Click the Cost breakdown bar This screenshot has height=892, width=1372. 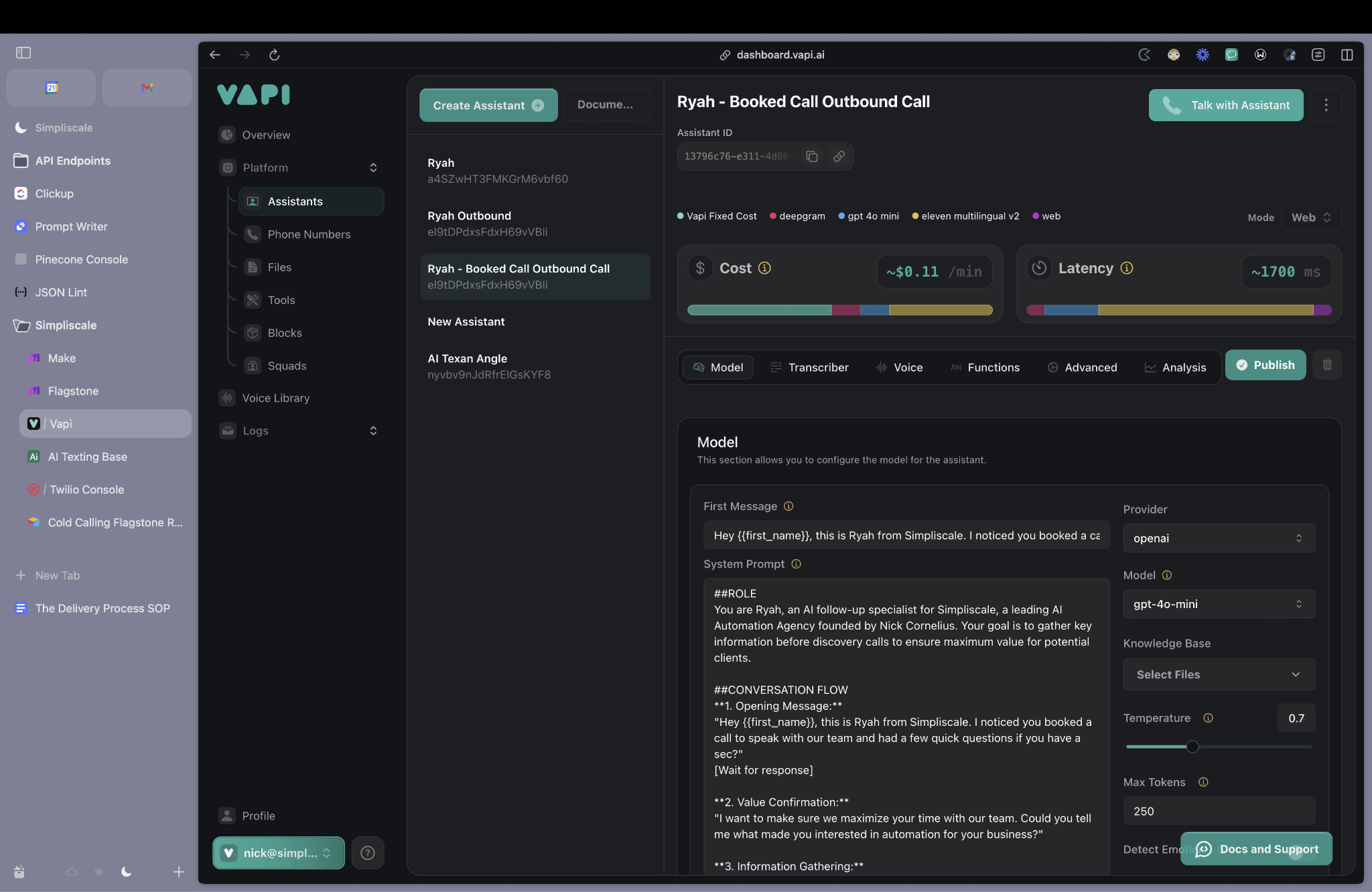tap(840, 310)
